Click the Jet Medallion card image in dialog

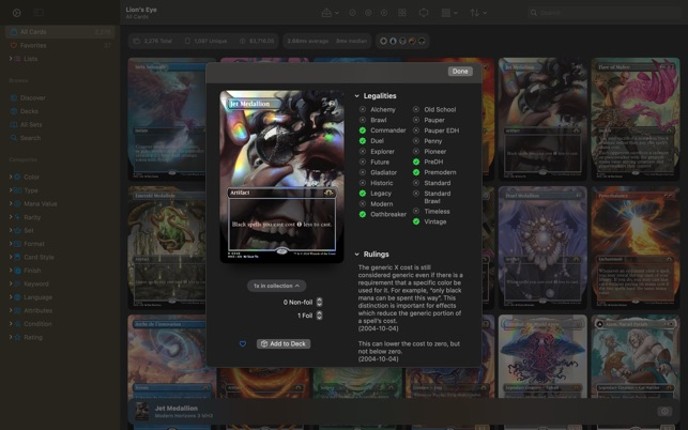pos(282,176)
